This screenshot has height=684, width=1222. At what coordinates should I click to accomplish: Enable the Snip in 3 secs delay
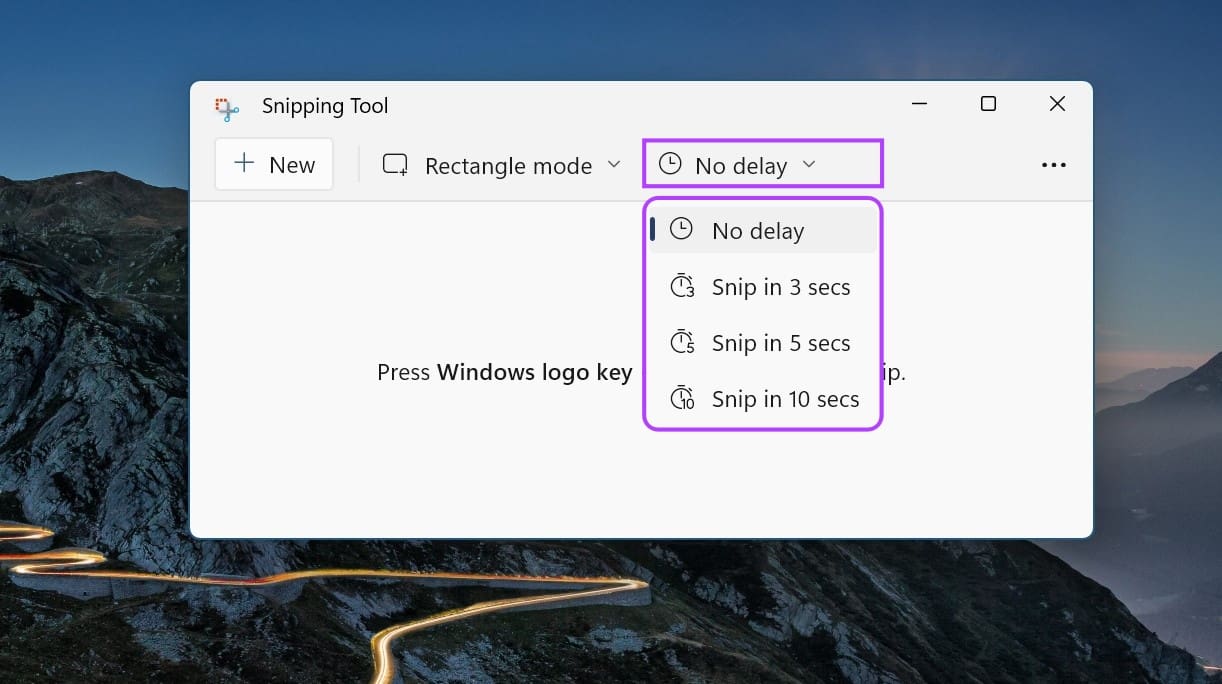coord(780,286)
